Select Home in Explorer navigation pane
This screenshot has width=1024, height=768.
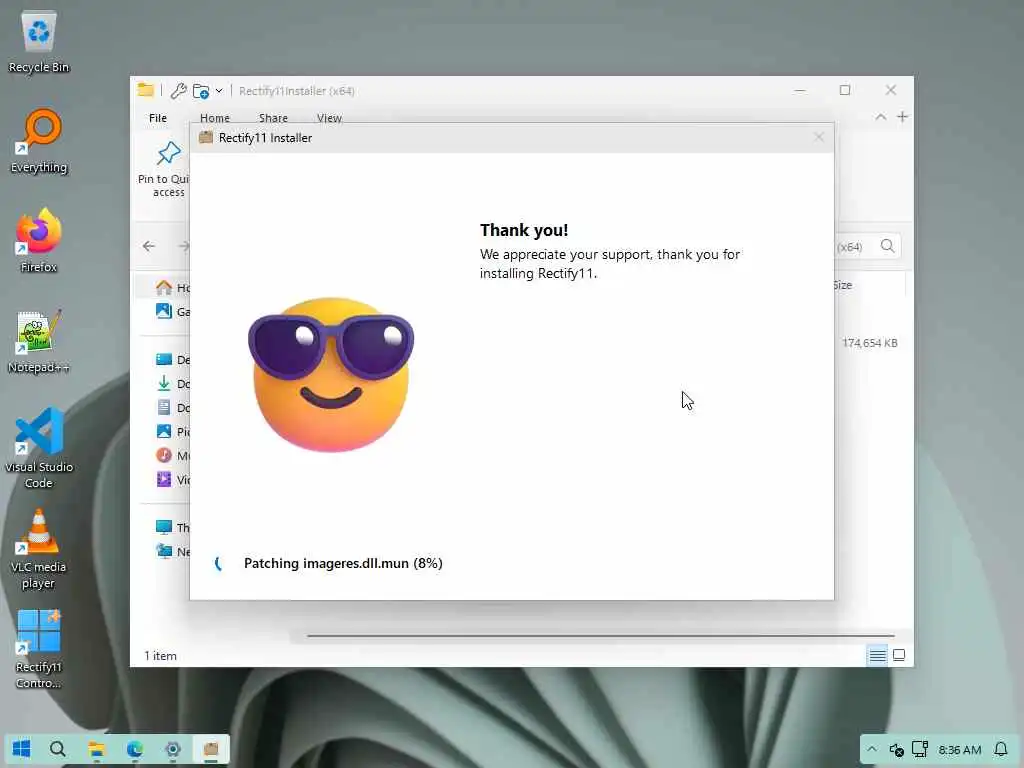(172, 287)
